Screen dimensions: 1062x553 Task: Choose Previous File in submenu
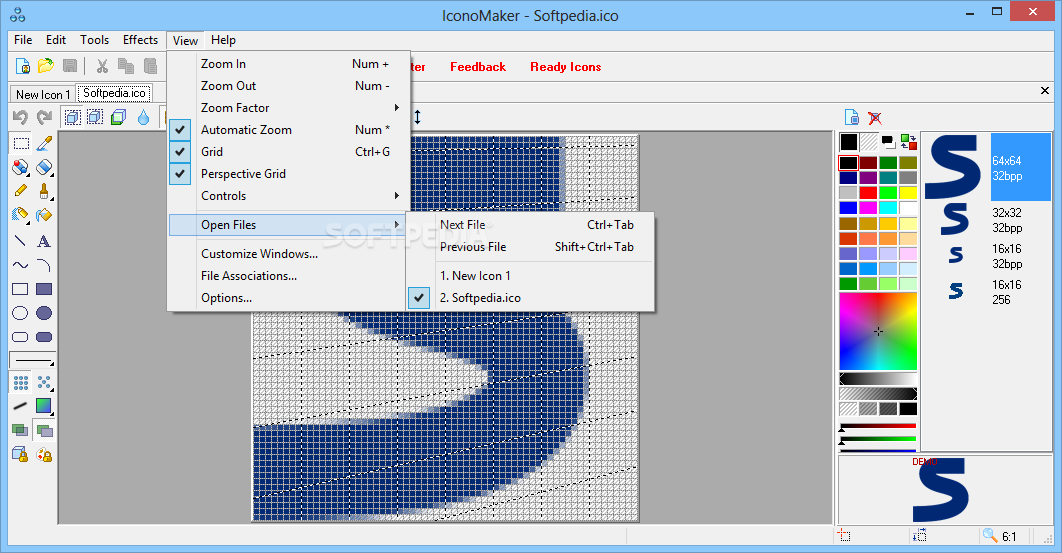pos(531,247)
